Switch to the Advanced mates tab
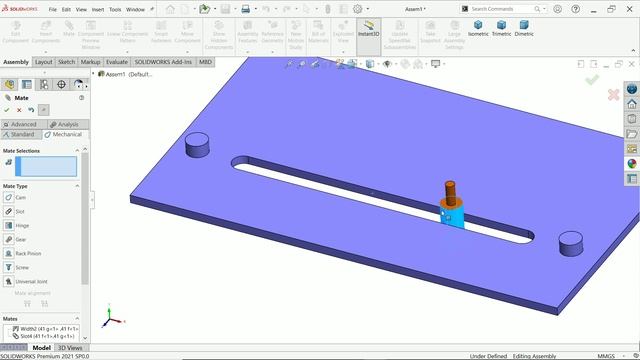The height and width of the screenshot is (360, 640). point(23,124)
